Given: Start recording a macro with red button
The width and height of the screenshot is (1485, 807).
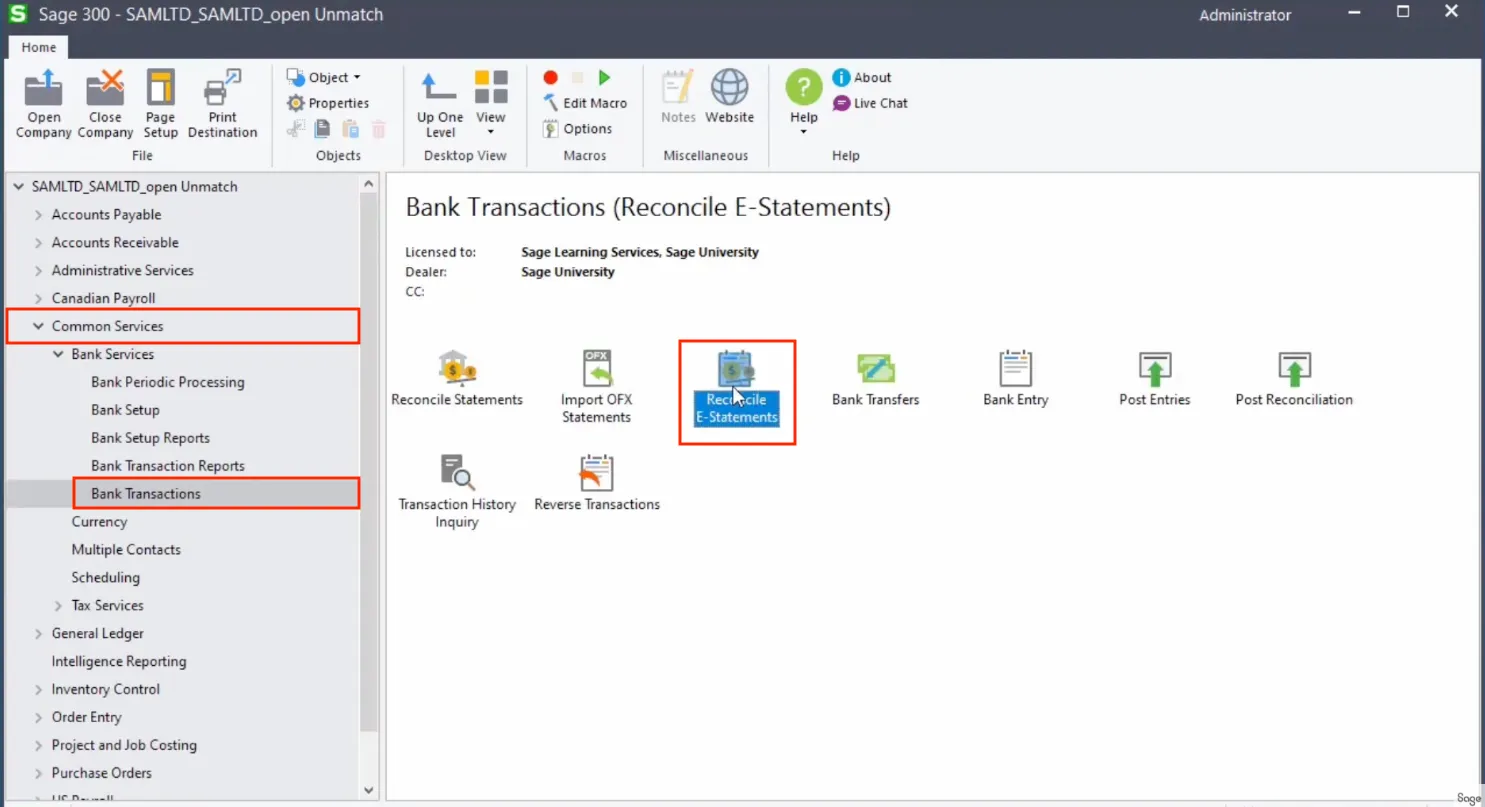Looking at the screenshot, I should pyautogui.click(x=550, y=77).
